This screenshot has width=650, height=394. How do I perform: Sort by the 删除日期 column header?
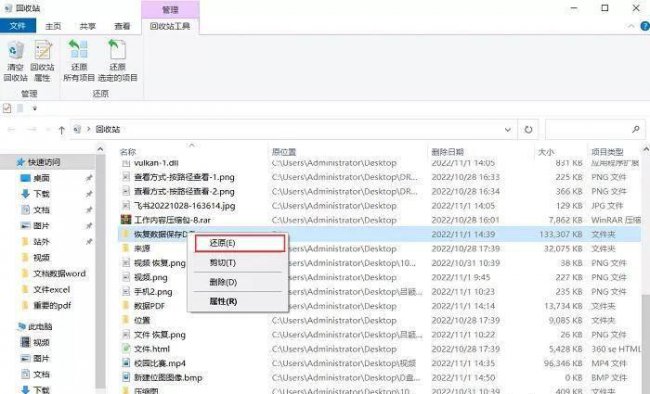click(447, 152)
